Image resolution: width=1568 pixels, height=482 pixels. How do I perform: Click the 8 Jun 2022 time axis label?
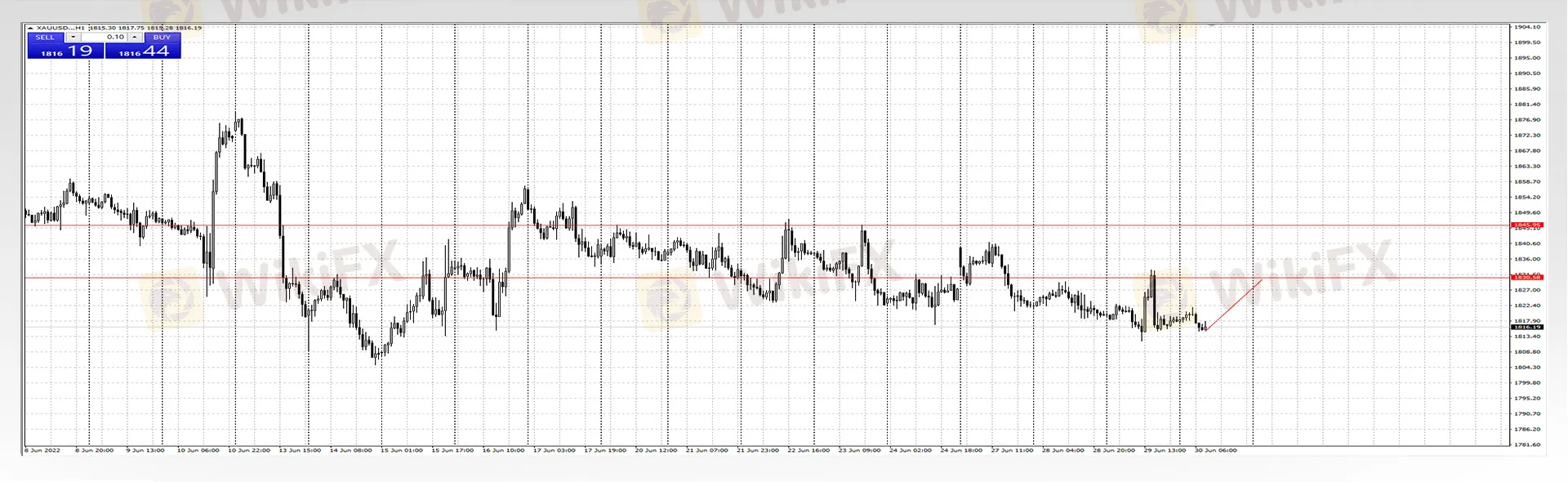coord(42,450)
